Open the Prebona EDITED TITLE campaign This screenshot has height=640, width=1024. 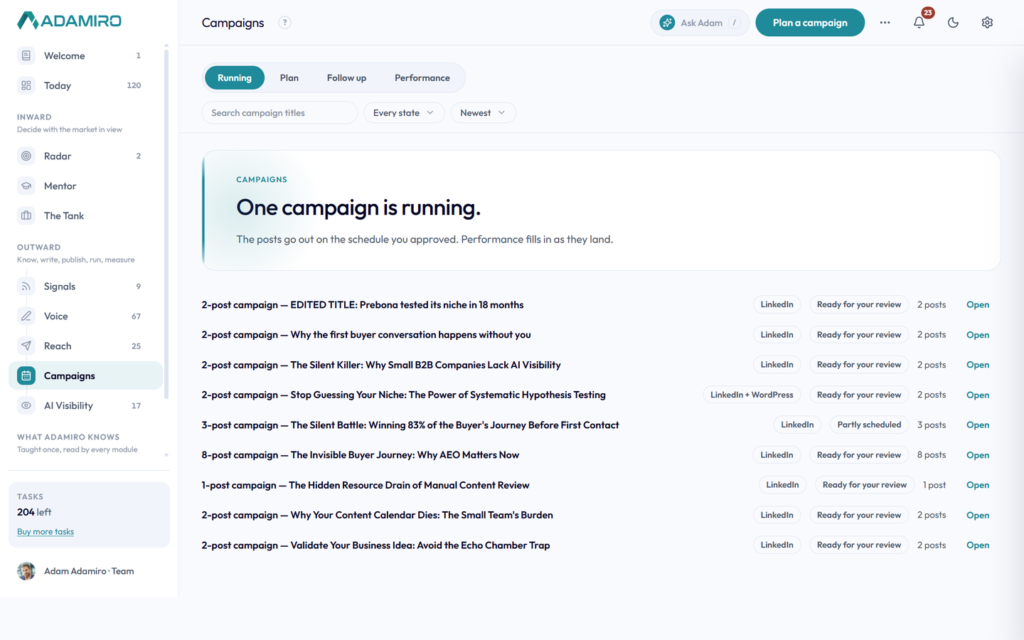point(978,305)
